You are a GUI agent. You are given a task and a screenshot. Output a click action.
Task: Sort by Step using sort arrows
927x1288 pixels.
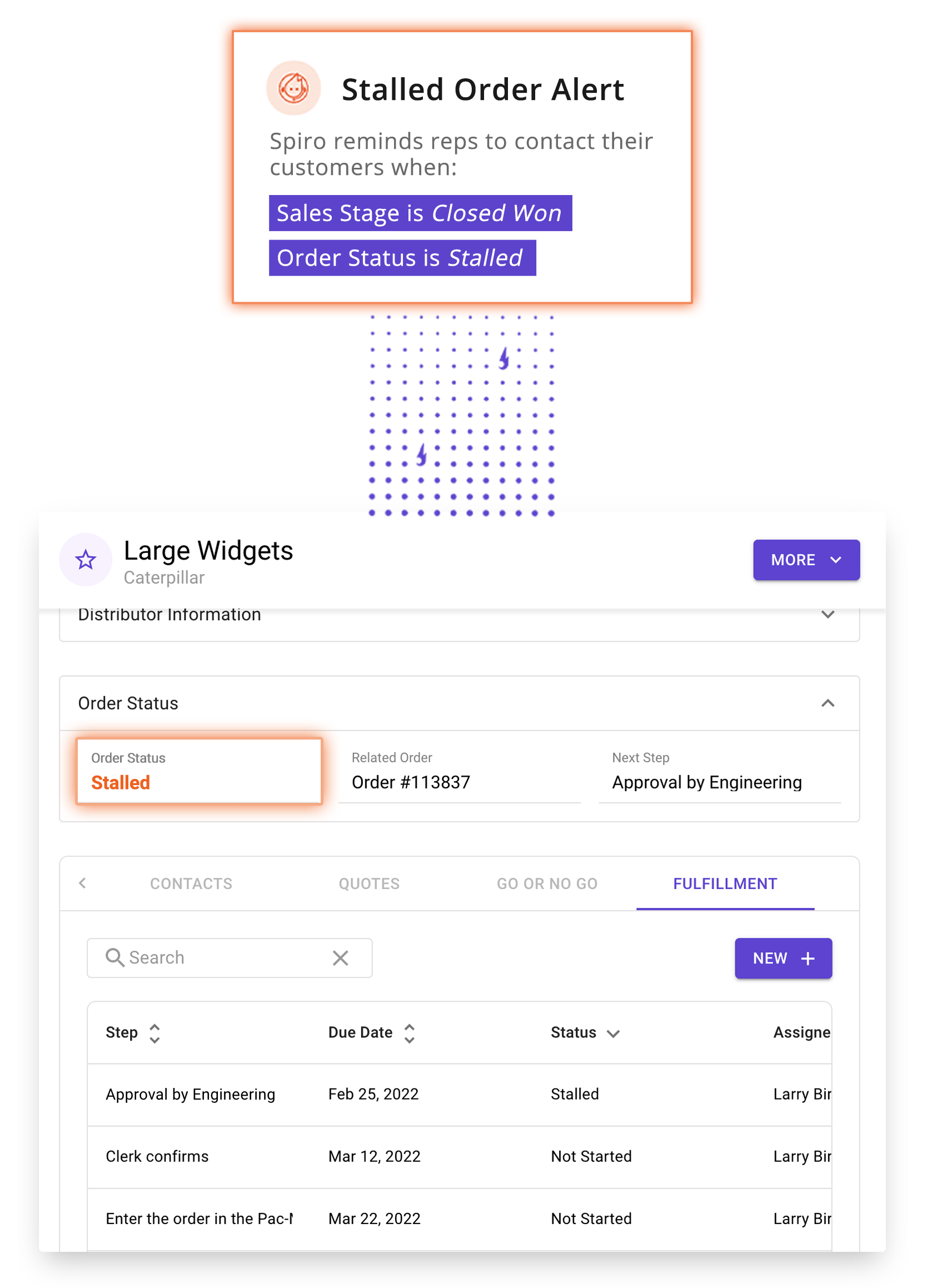pos(154,1033)
